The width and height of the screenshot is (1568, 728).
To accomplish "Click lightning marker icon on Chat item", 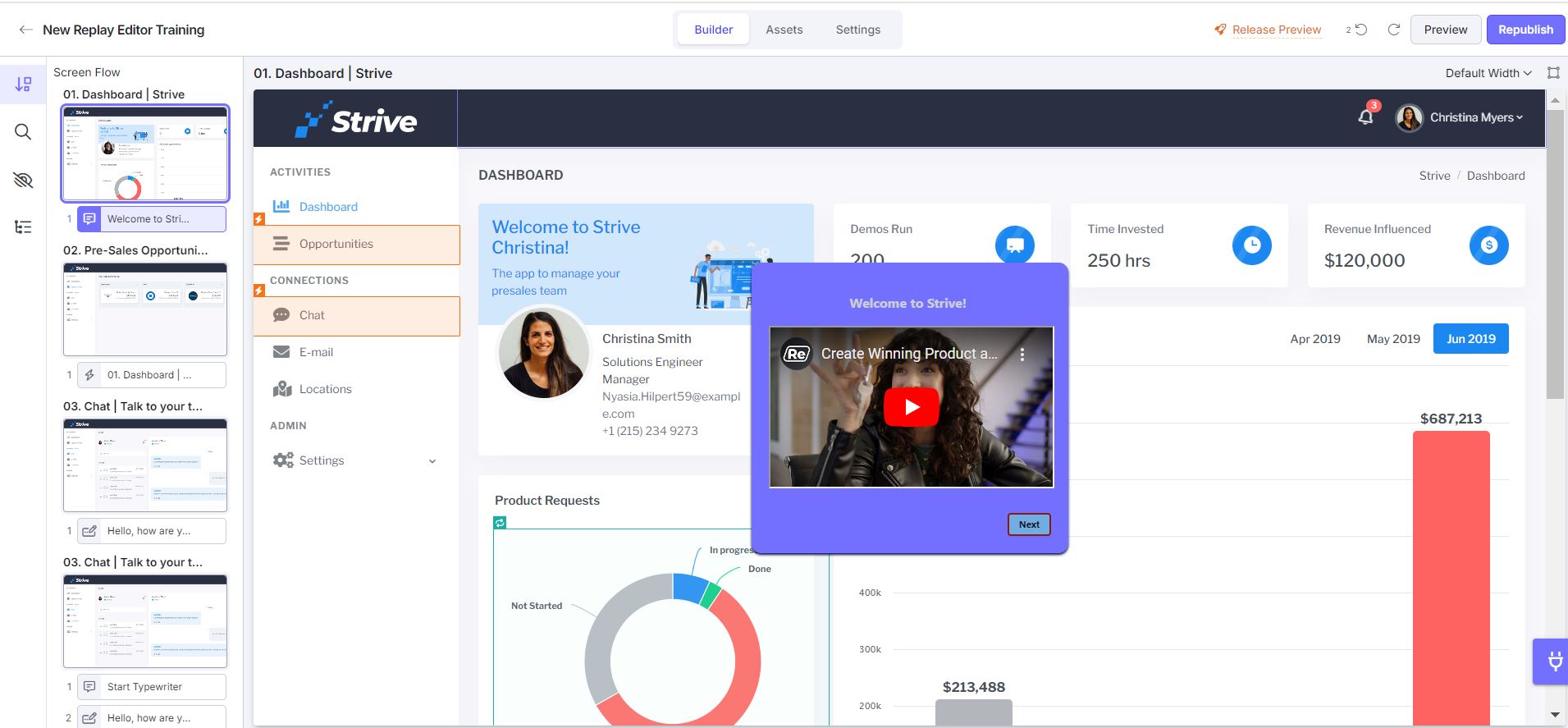I will point(259,291).
